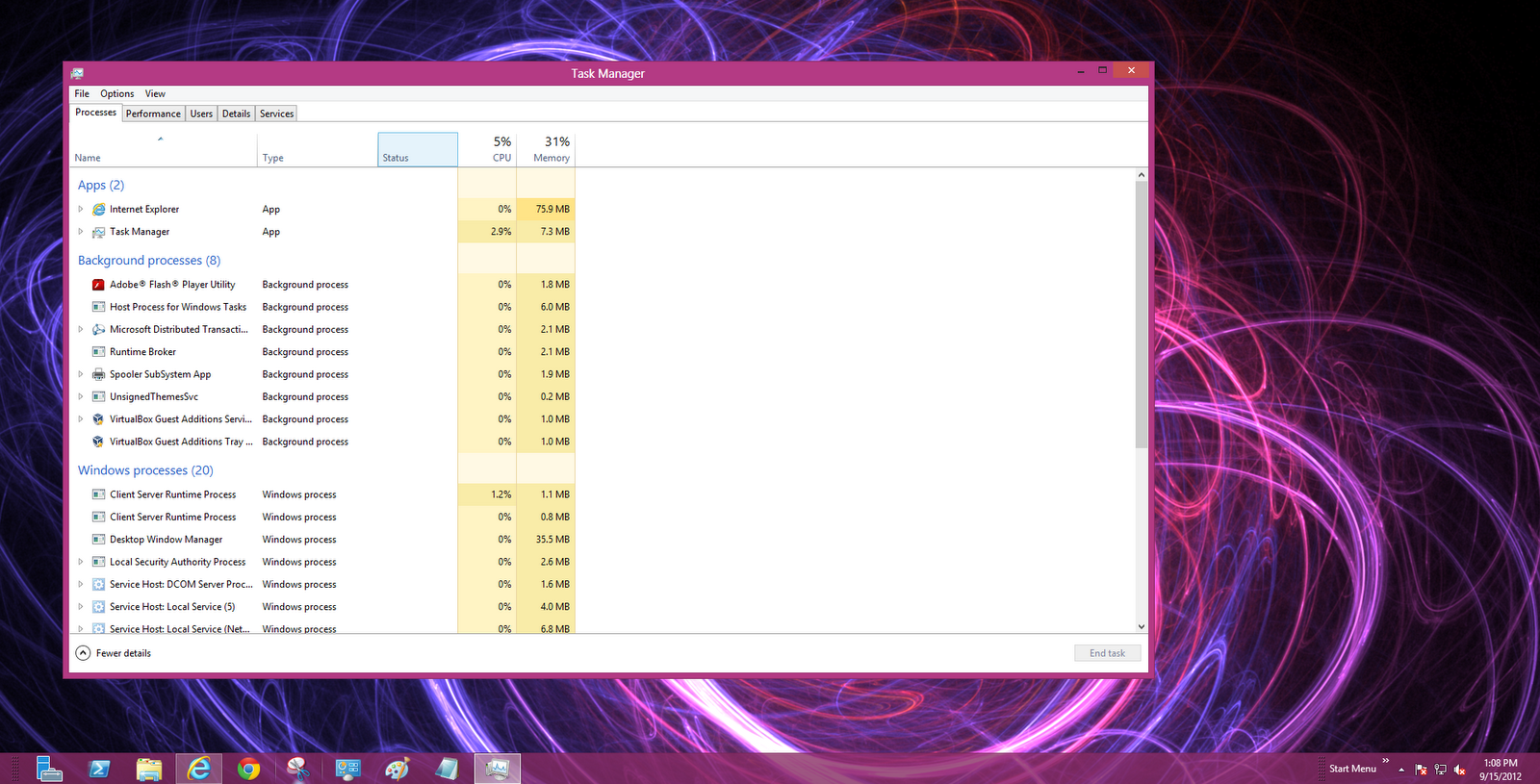Click the Desktop Window Manager process icon
Screen dimensions: 1540x784
click(x=98, y=540)
